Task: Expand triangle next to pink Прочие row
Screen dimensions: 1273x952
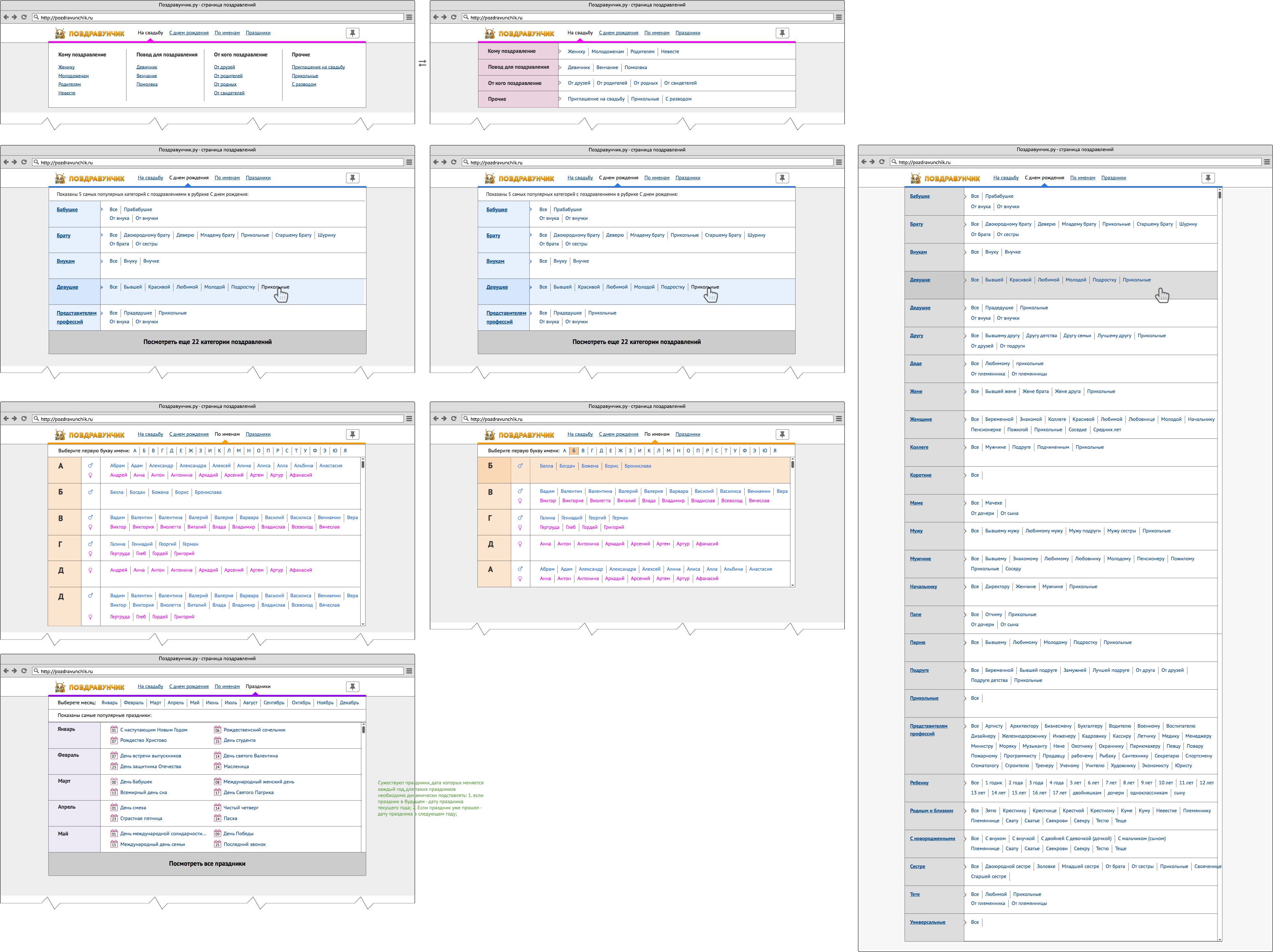Action: tap(559, 99)
